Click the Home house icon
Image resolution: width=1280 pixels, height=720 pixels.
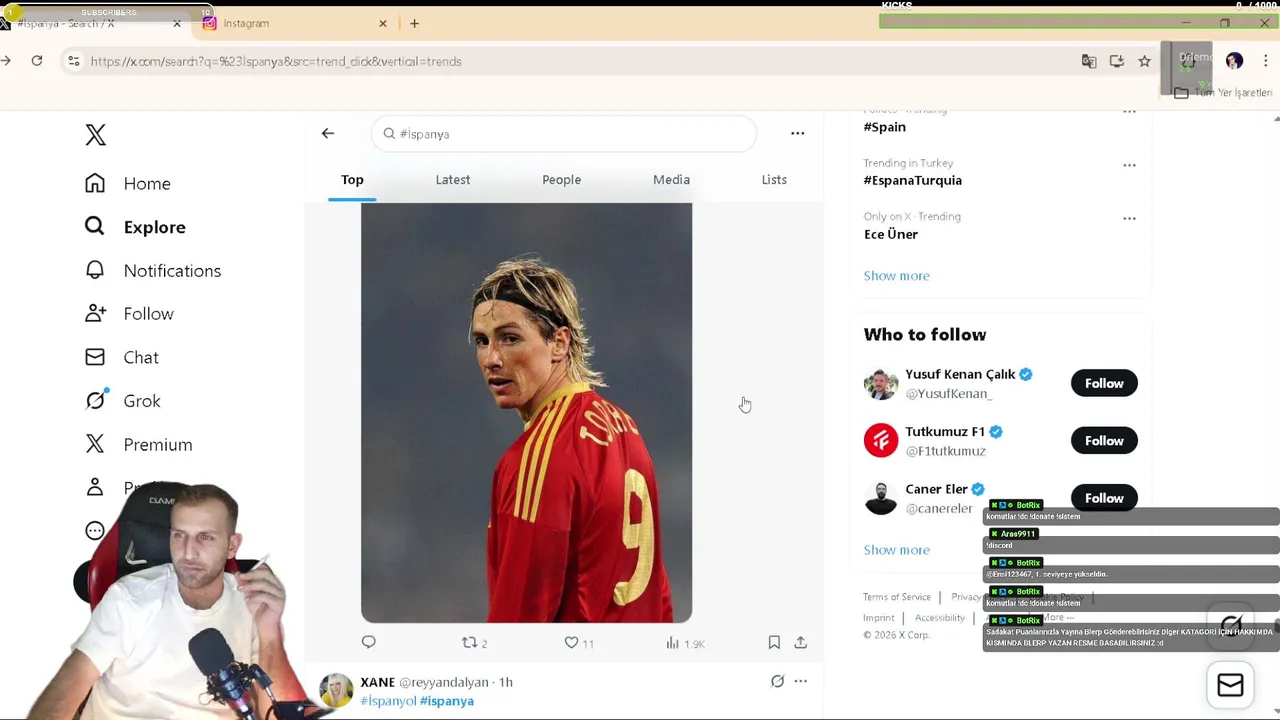pyautogui.click(x=95, y=183)
